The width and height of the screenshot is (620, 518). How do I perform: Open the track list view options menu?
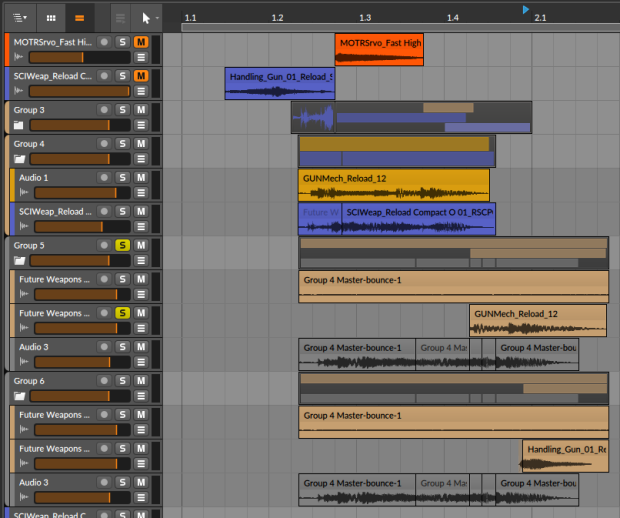tap(20, 18)
